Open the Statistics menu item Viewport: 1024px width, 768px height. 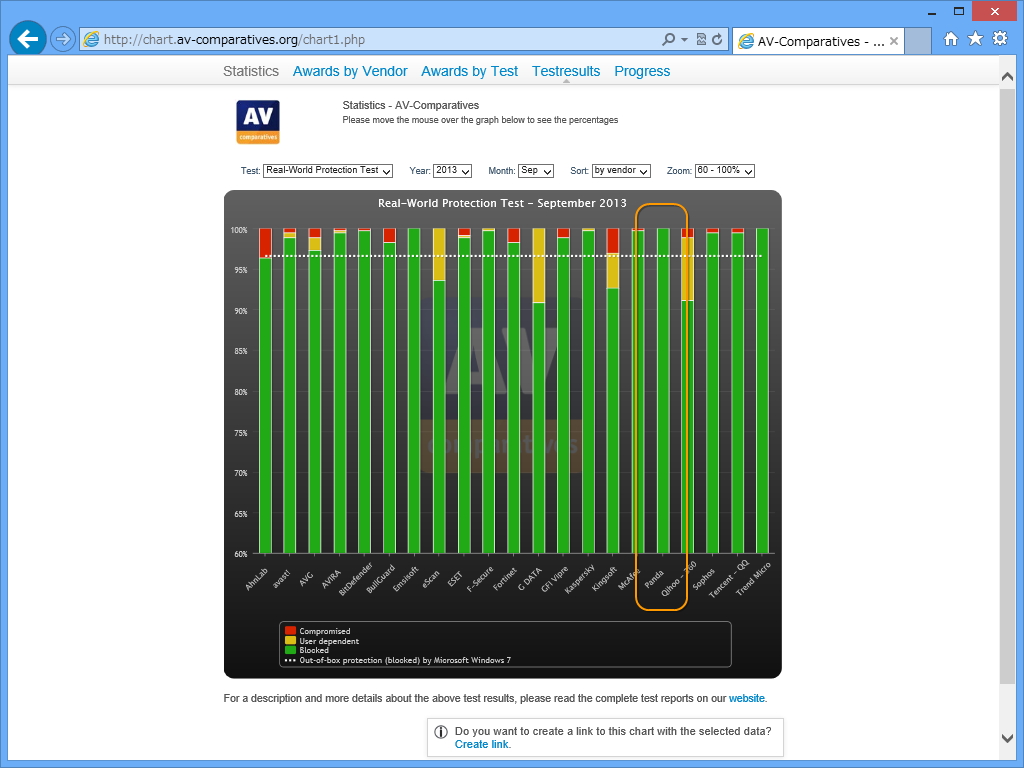[251, 71]
